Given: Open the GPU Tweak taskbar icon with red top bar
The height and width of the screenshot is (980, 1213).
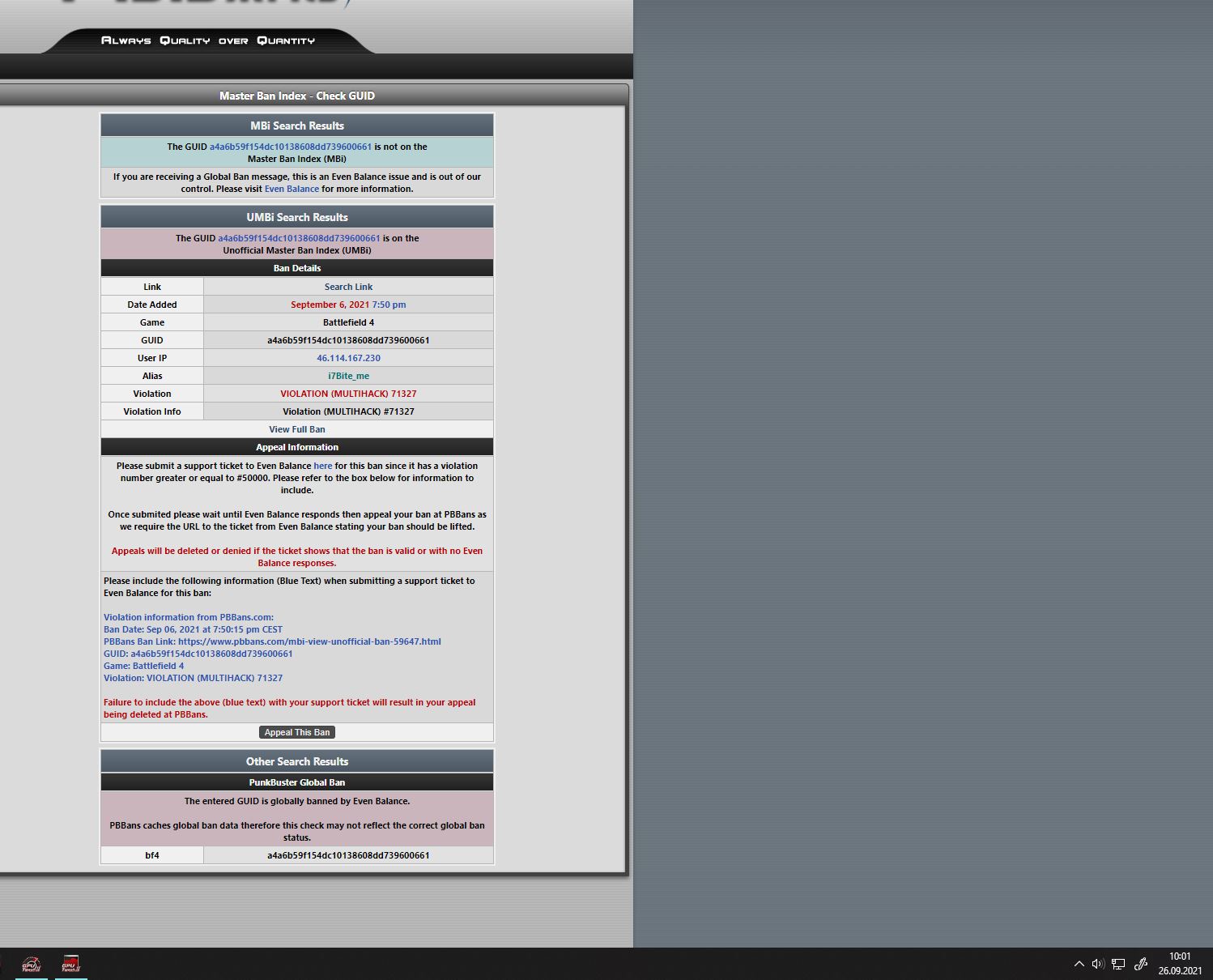Looking at the screenshot, I should pyautogui.click(x=71, y=964).
